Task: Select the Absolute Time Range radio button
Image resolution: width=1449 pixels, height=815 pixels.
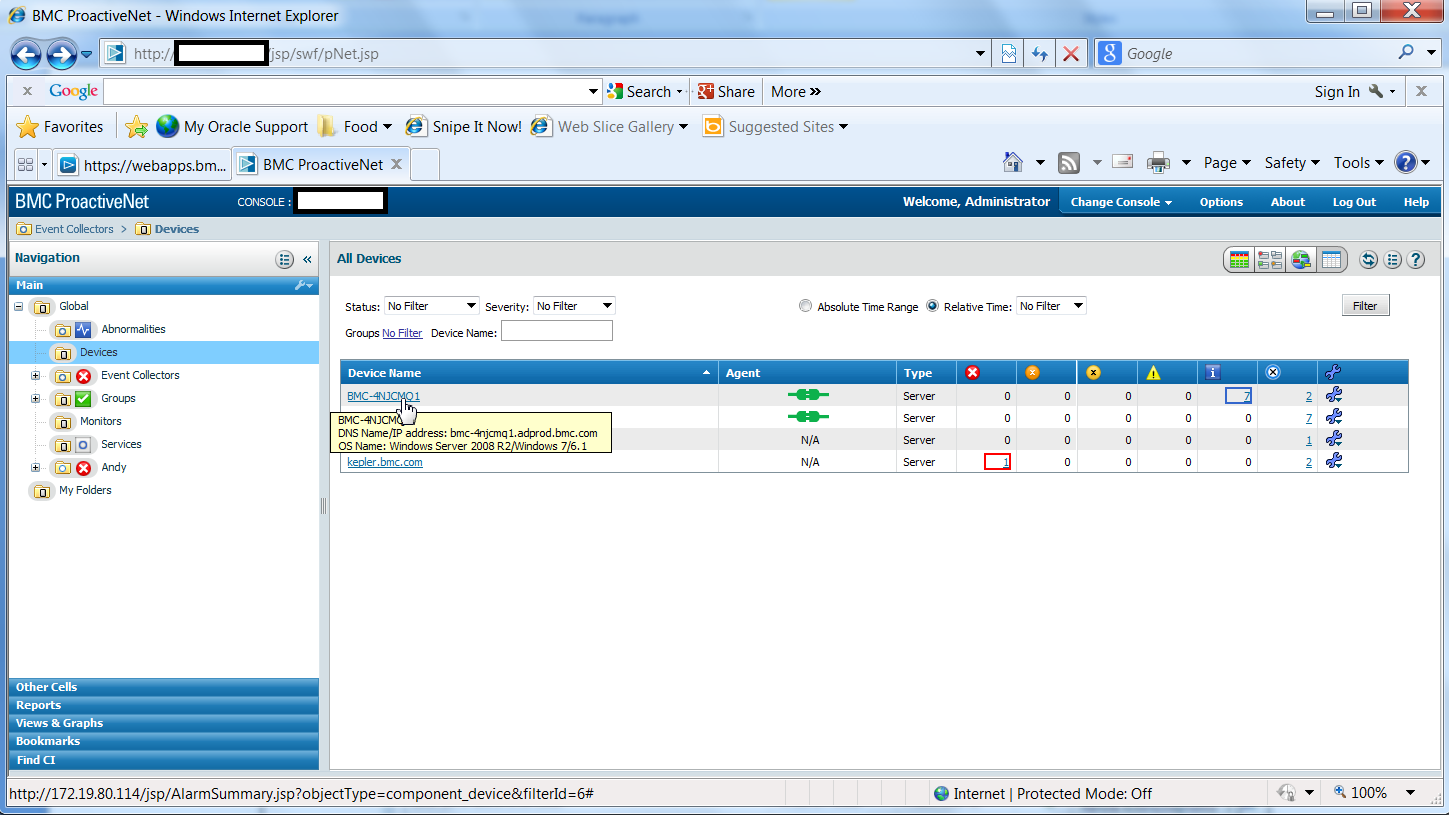Action: click(x=805, y=306)
